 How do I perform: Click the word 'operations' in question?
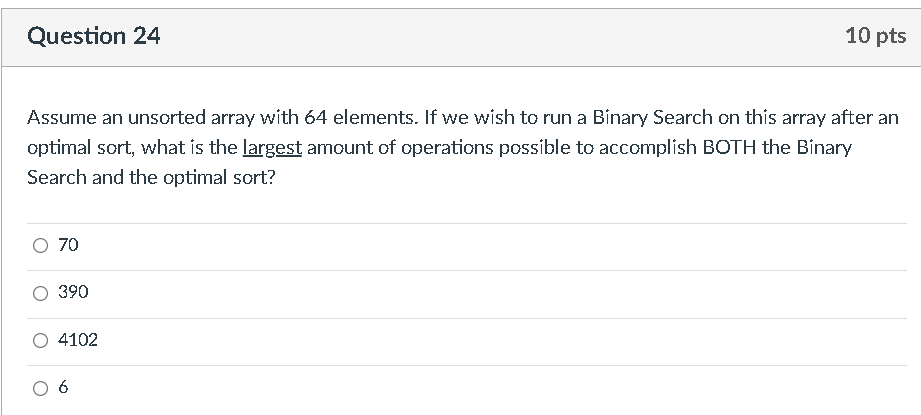(x=447, y=148)
